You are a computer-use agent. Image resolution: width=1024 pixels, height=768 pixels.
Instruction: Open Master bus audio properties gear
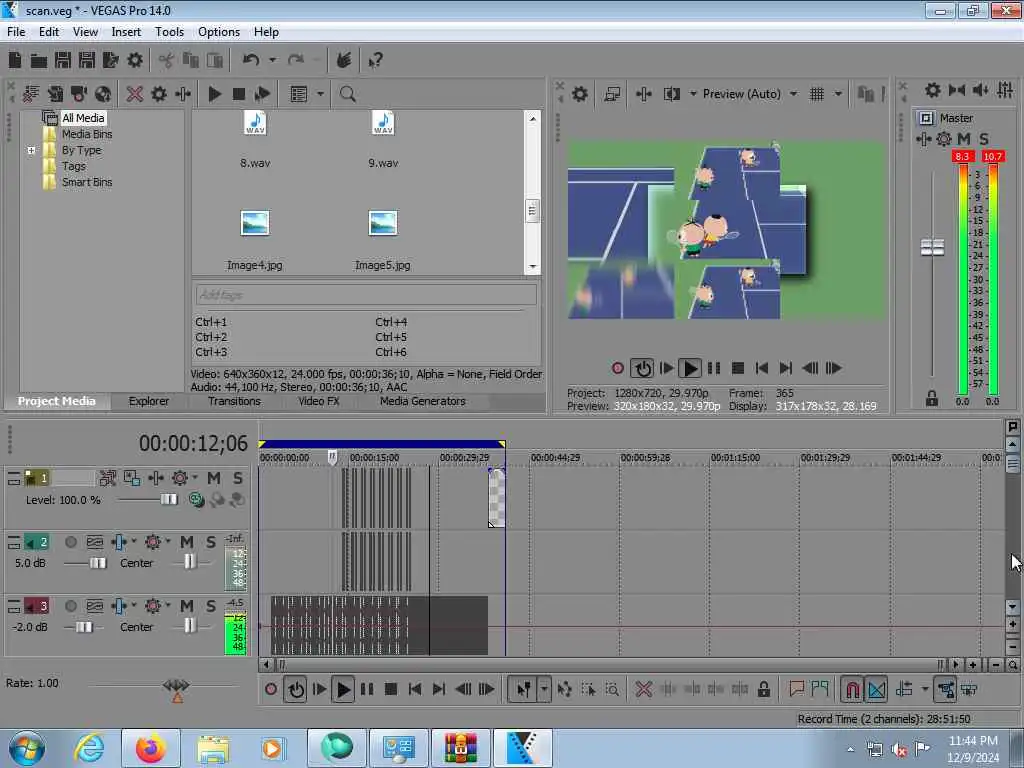(x=944, y=138)
